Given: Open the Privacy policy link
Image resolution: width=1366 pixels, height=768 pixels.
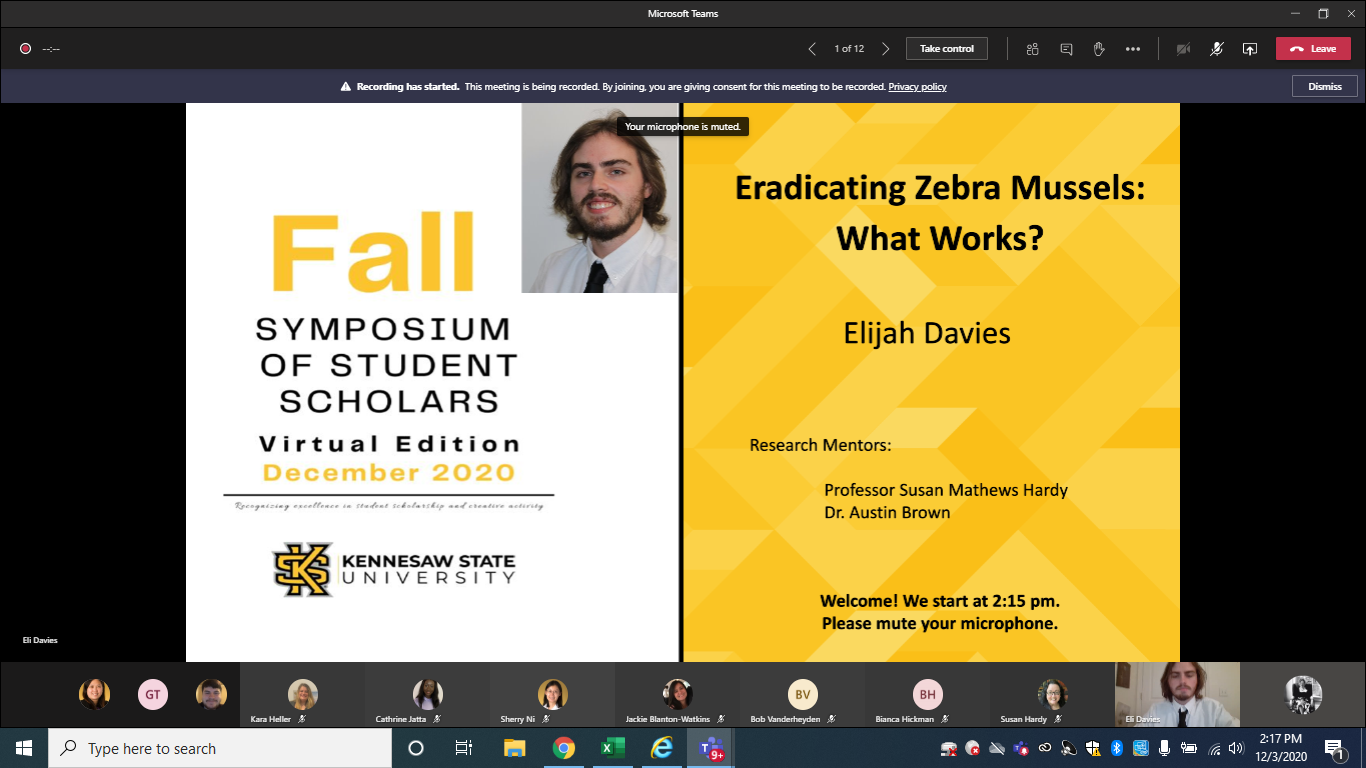Looking at the screenshot, I should pyautogui.click(x=917, y=87).
